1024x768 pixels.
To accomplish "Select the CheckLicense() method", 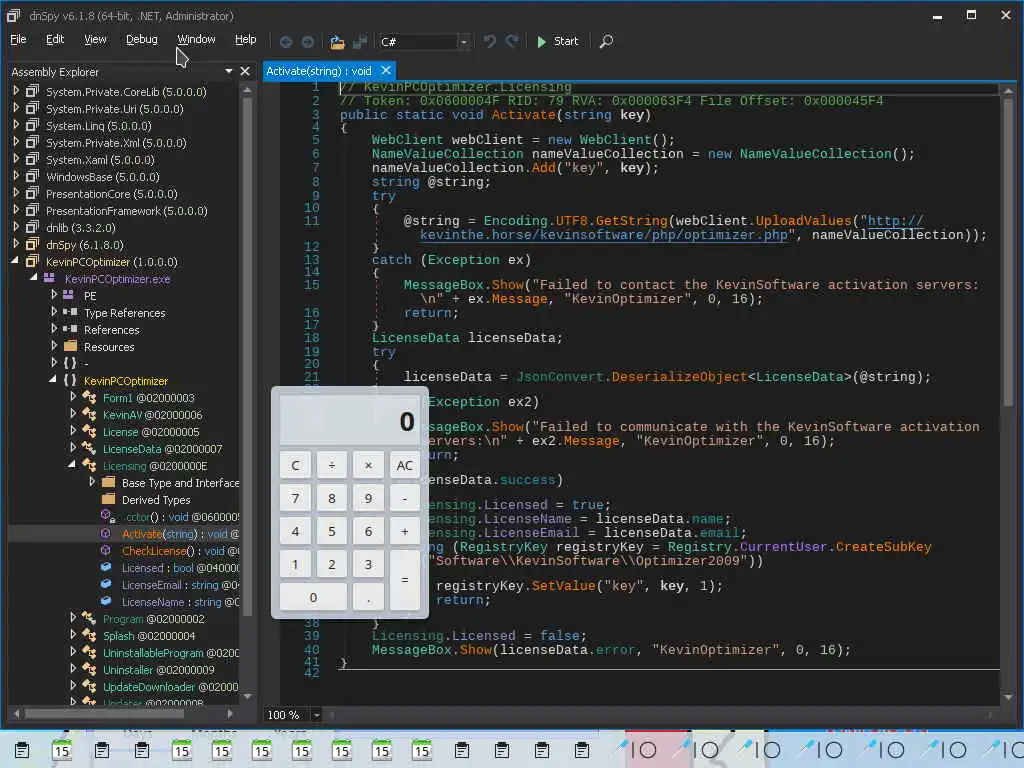I will pyautogui.click(x=180, y=551).
